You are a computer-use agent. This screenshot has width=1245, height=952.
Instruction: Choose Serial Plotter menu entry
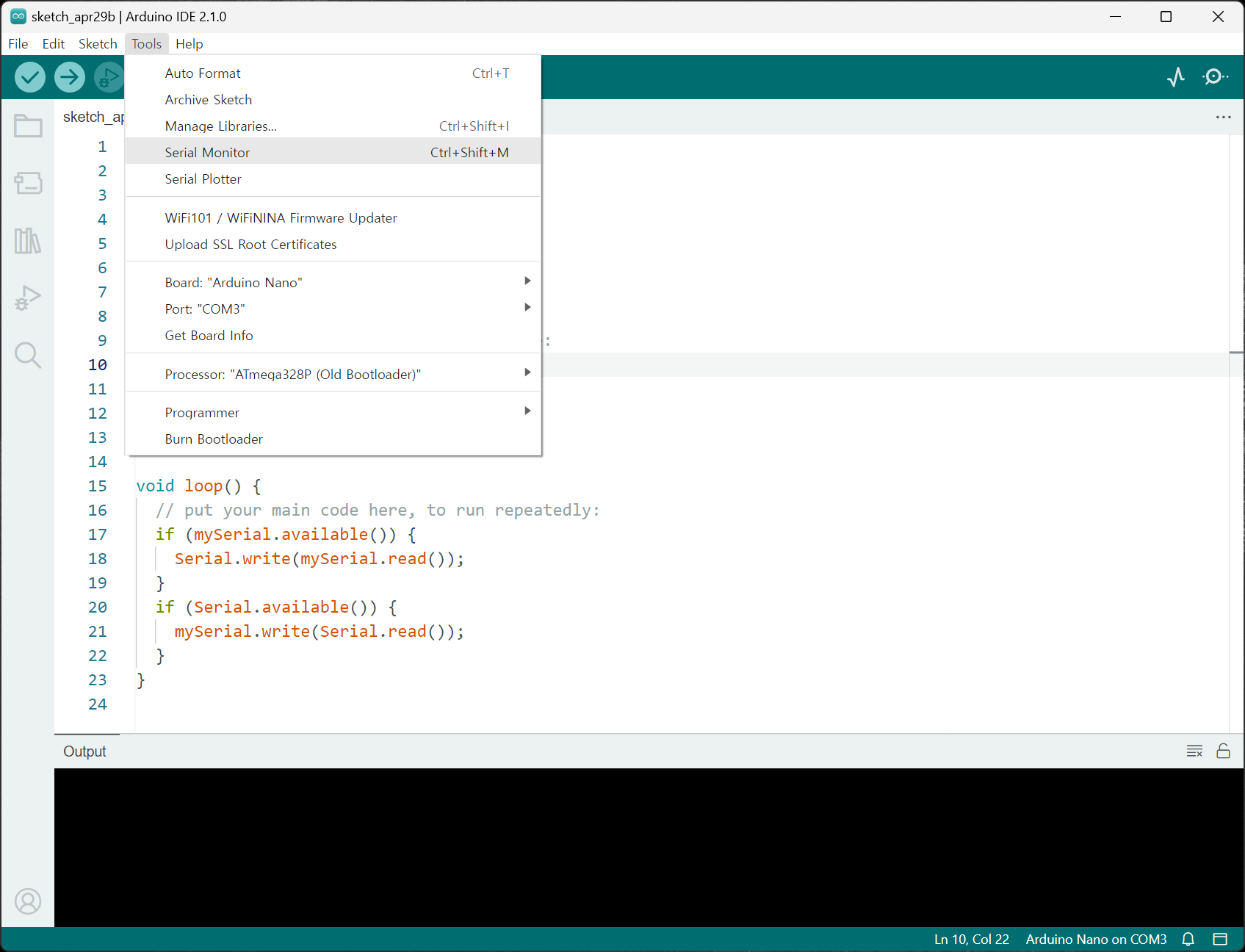[x=333, y=179]
